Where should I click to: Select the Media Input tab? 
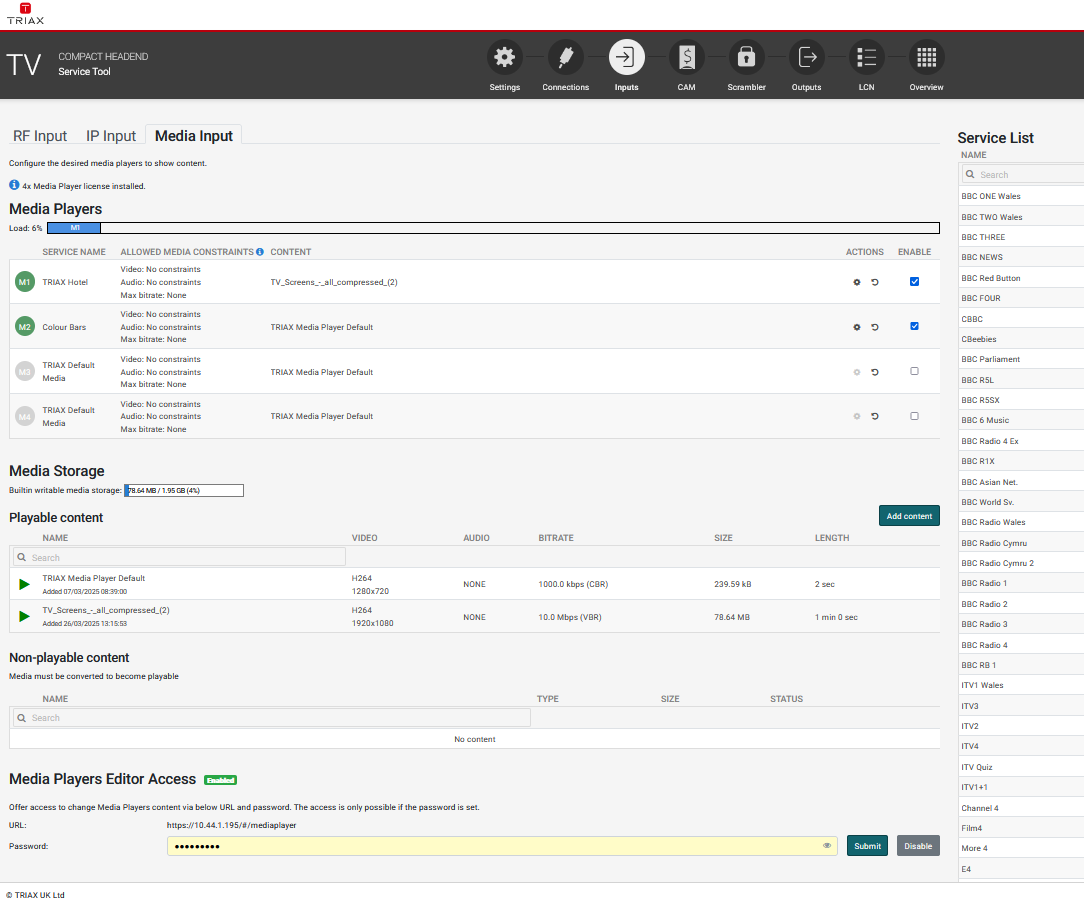(x=194, y=136)
